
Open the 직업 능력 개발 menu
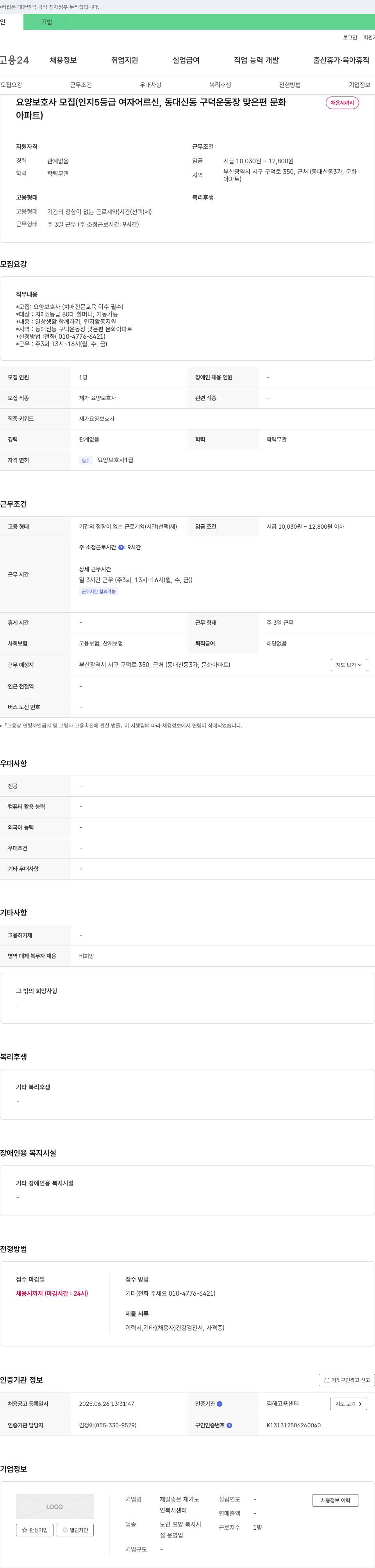pos(256,60)
